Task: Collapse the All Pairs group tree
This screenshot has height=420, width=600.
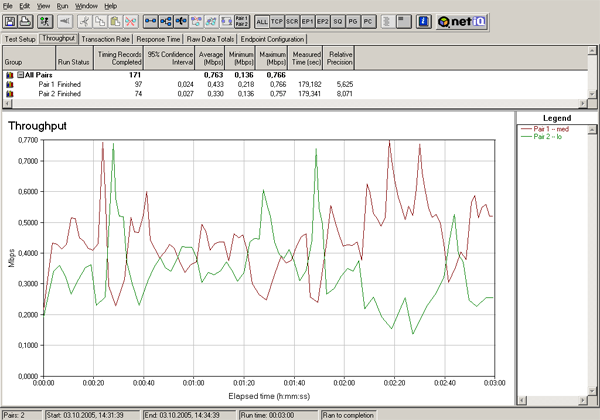Action: (x=19, y=75)
